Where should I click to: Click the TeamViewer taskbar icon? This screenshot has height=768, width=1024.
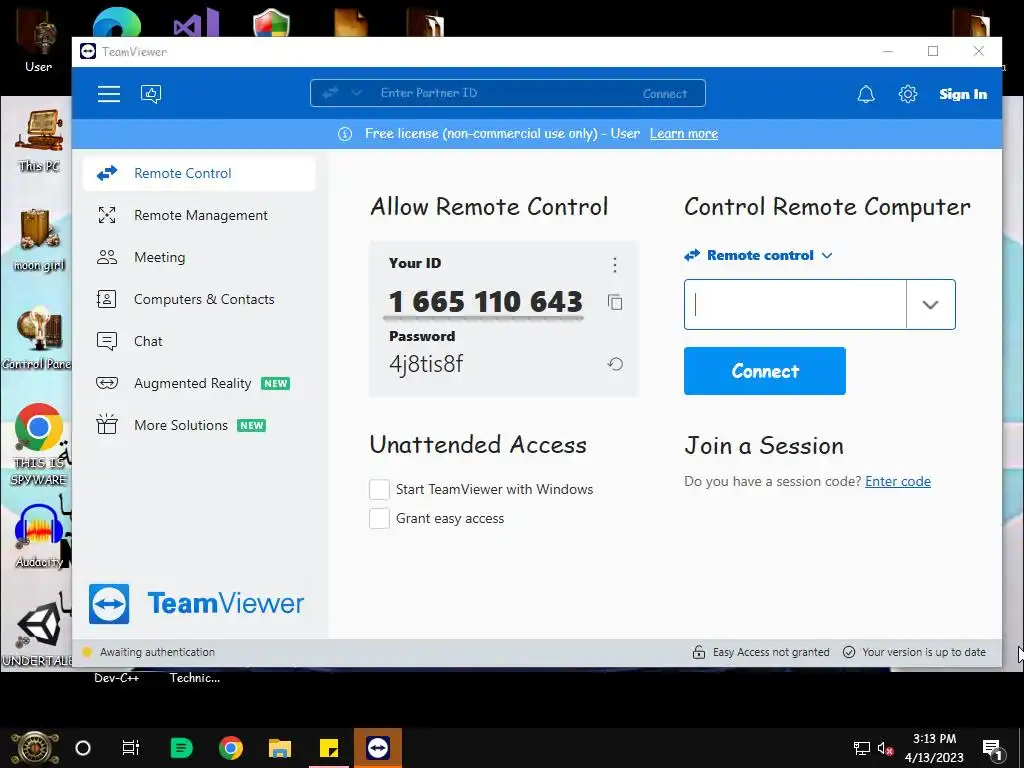(x=378, y=748)
